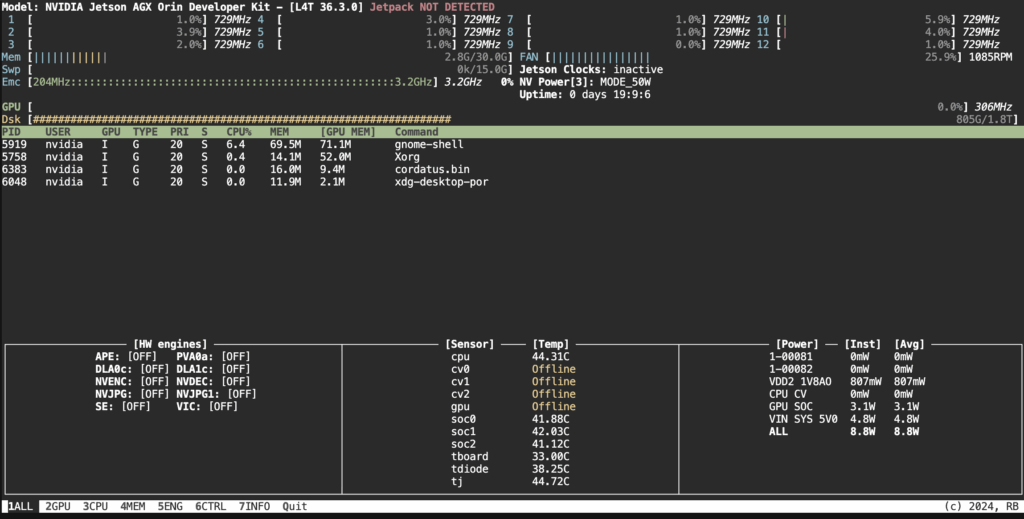Click the Command column header

416,132
